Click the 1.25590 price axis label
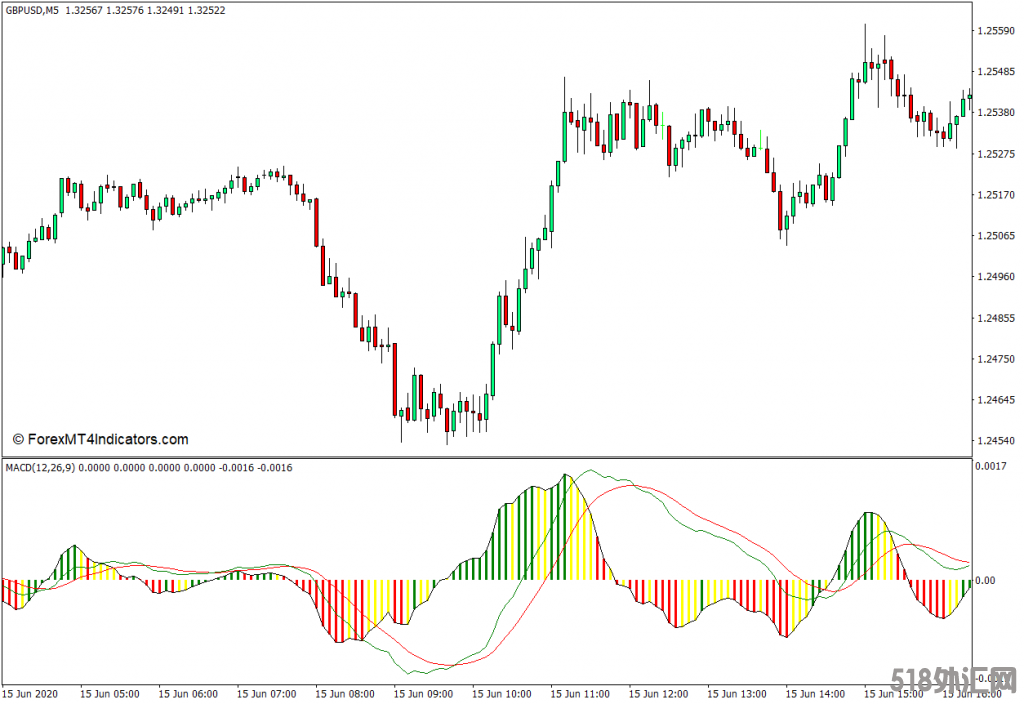Image resolution: width=1024 pixels, height=704 pixels. (996, 31)
